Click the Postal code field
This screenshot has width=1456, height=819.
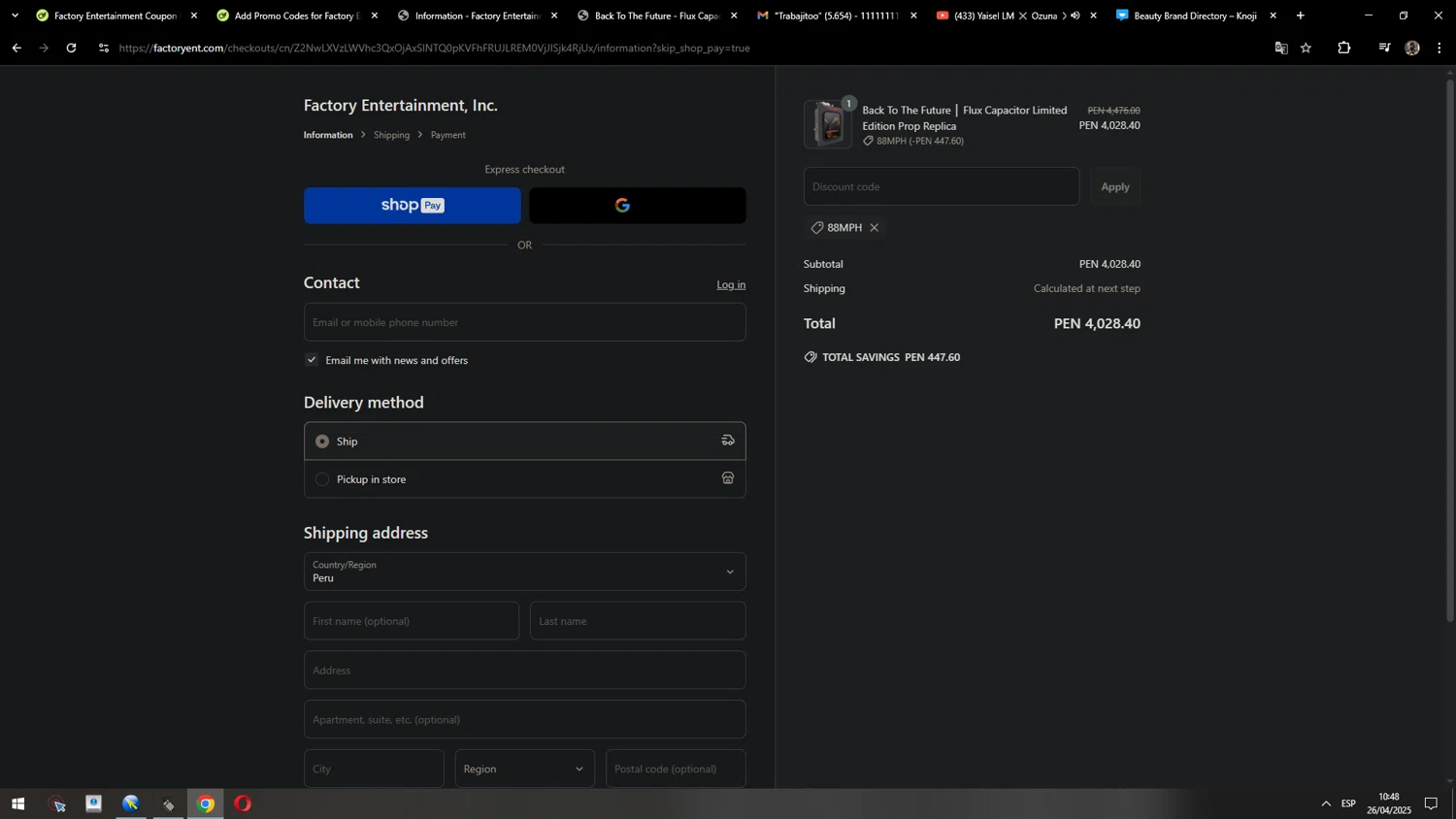pyautogui.click(x=676, y=769)
